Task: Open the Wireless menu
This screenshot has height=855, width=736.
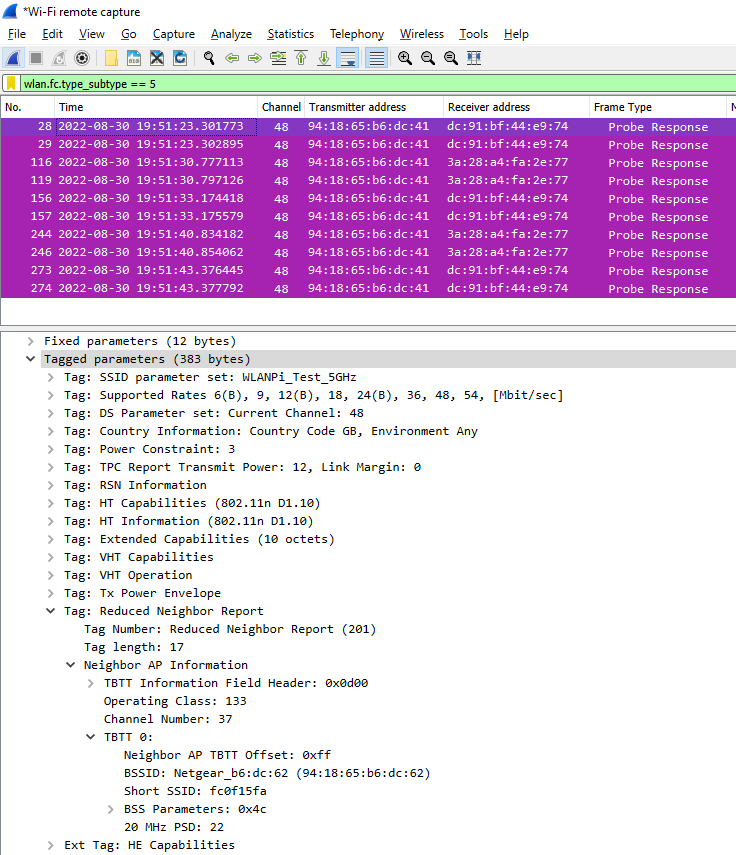Action: tap(421, 34)
